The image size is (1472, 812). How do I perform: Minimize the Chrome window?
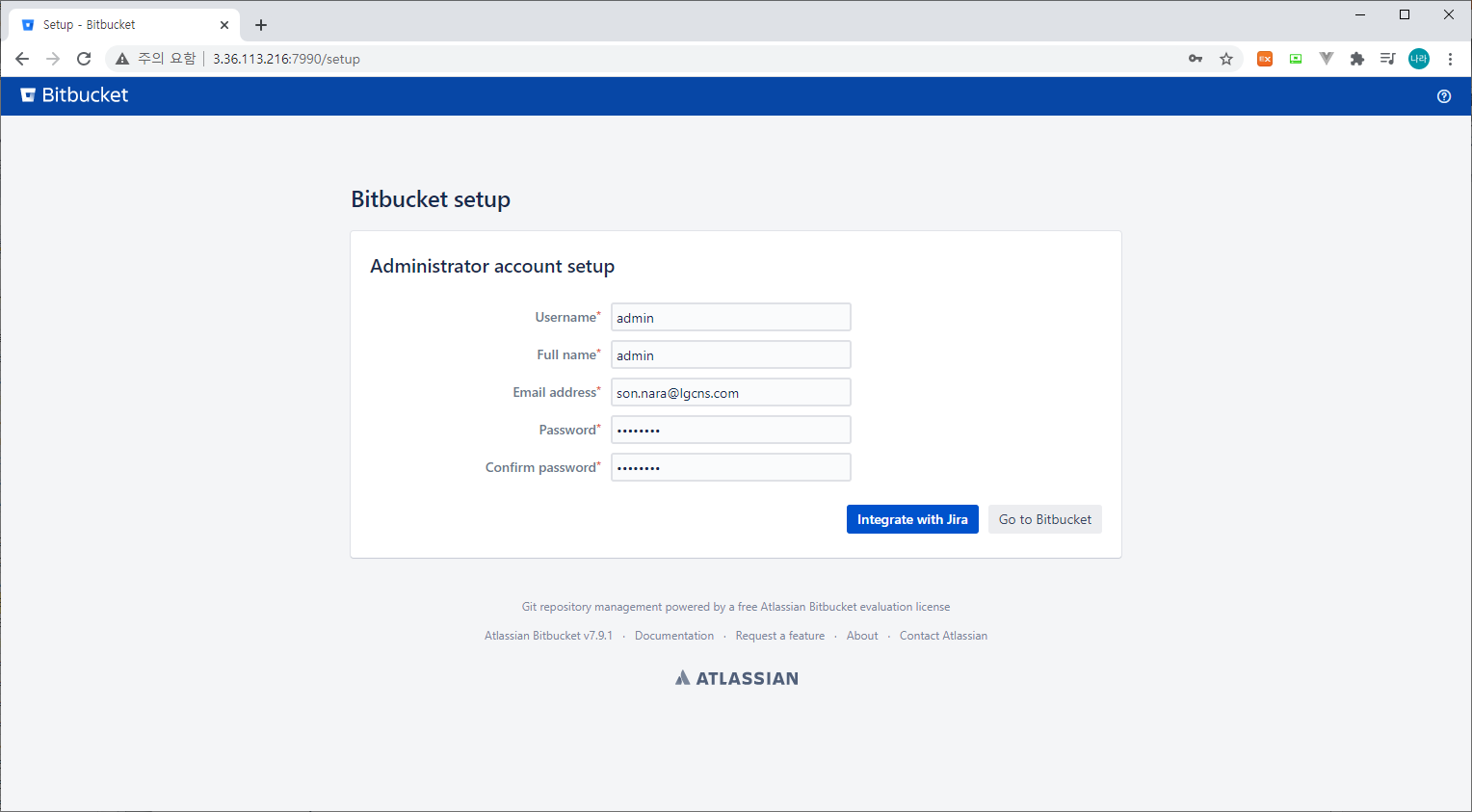(x=1360, y=14)
